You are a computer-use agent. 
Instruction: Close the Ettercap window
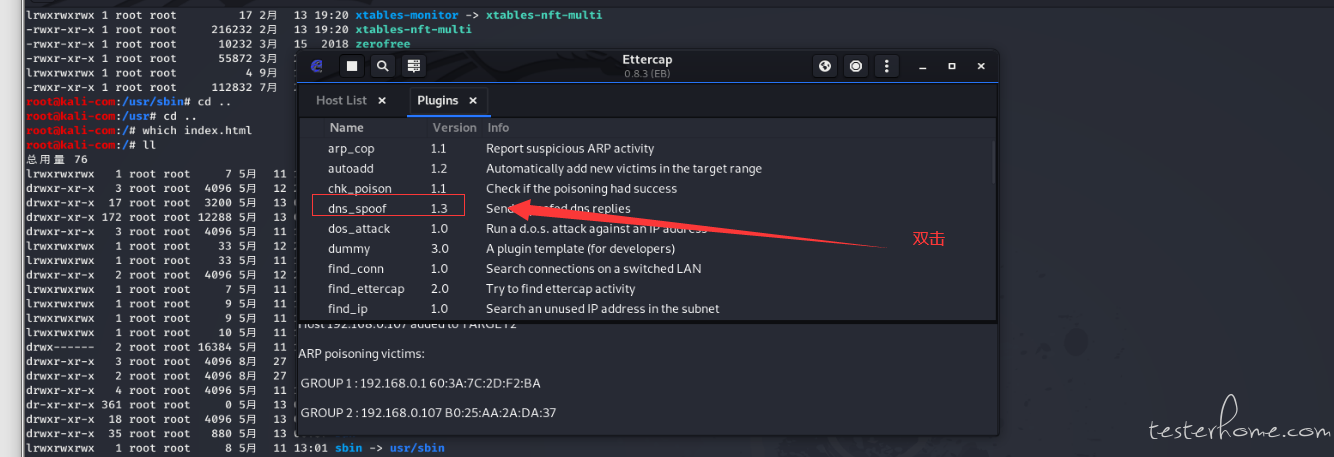click(x=982, y=67)
